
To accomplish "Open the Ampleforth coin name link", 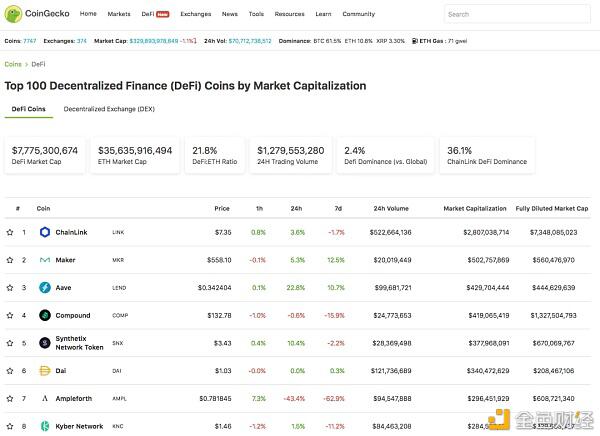I will 73,398.
